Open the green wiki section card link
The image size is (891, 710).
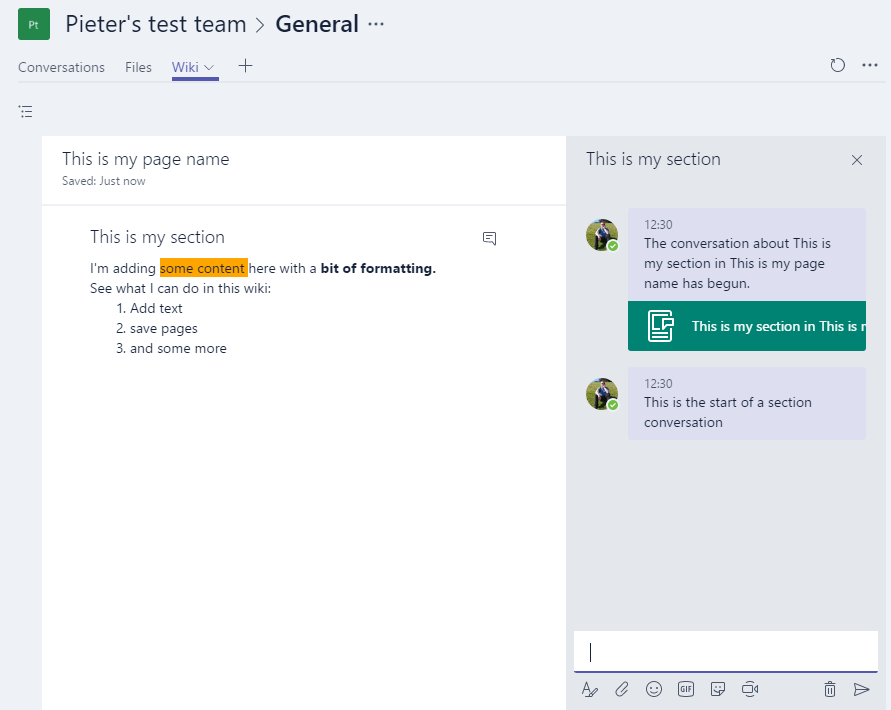pyautogui.click(x=747, y=326)
